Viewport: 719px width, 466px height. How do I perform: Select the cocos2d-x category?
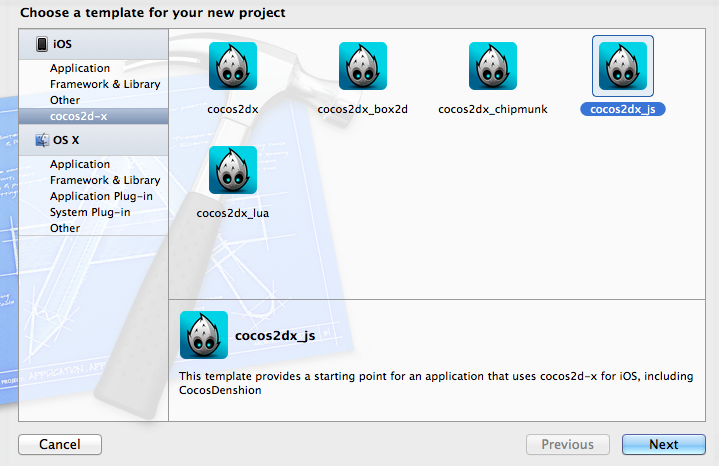coord(94,116)
